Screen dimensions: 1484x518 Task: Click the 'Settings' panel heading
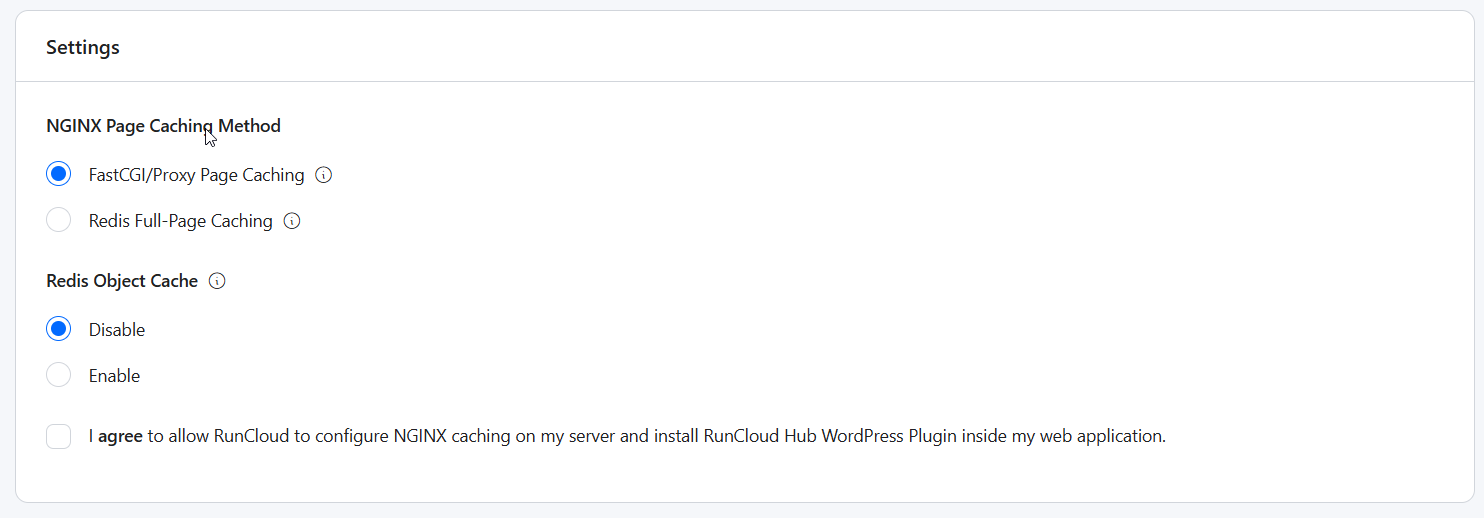83,47
